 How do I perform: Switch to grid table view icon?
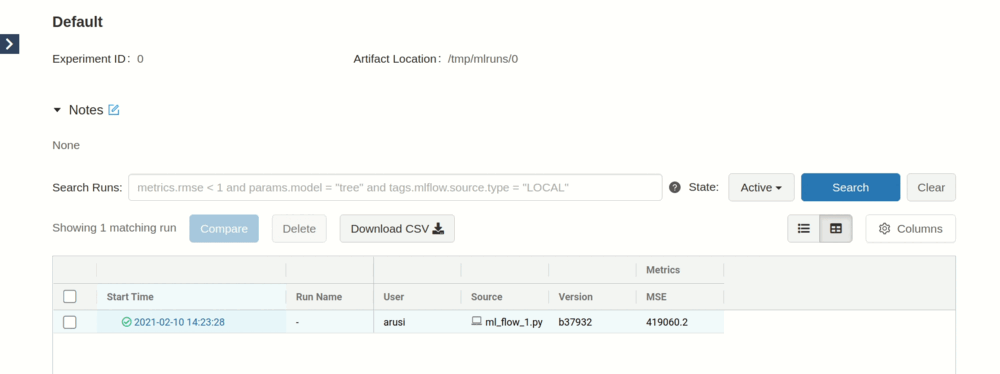pyautogui.click(x=835, y=228)
